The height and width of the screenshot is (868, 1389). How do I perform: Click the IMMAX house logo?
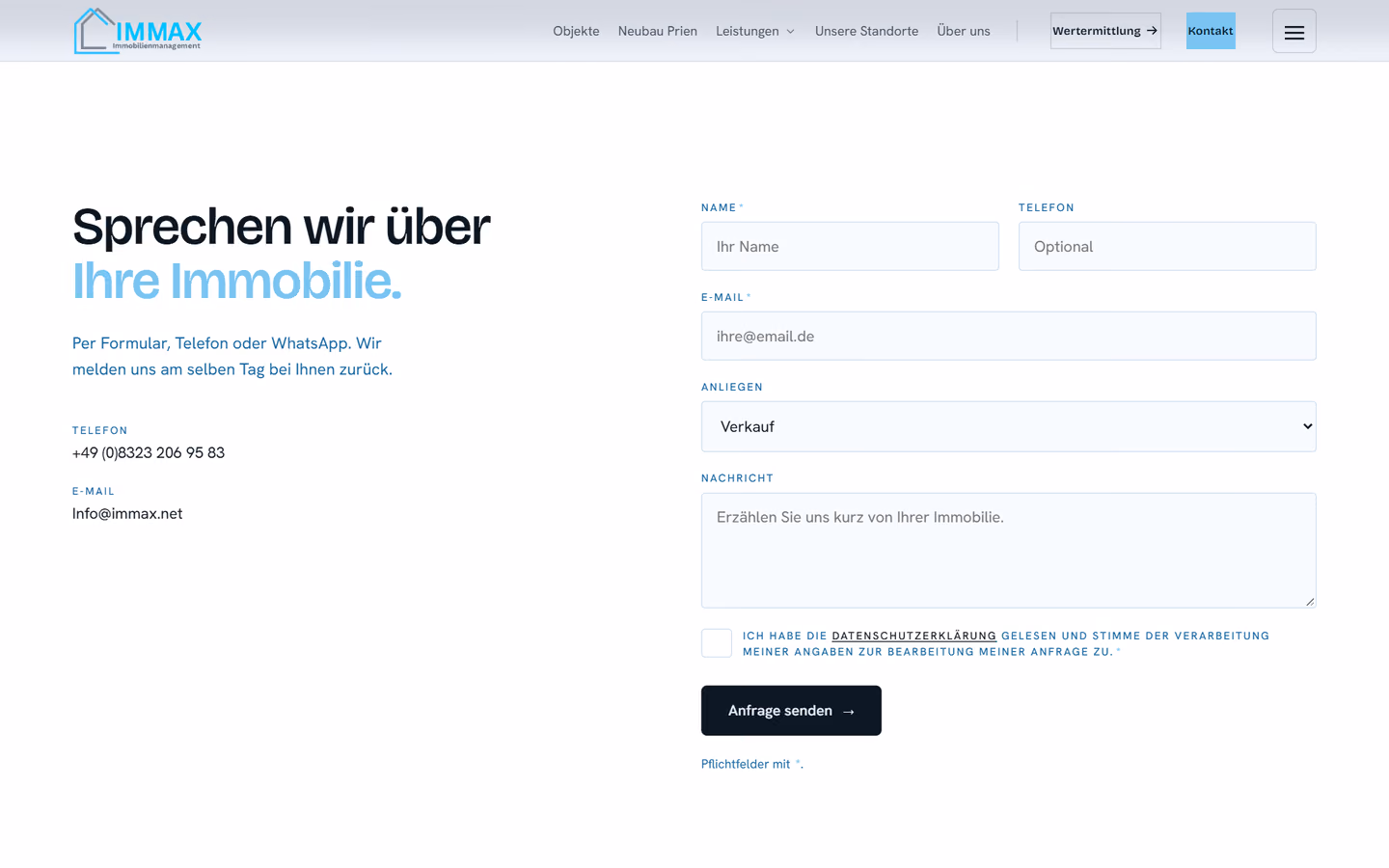[x=137, y=31]
